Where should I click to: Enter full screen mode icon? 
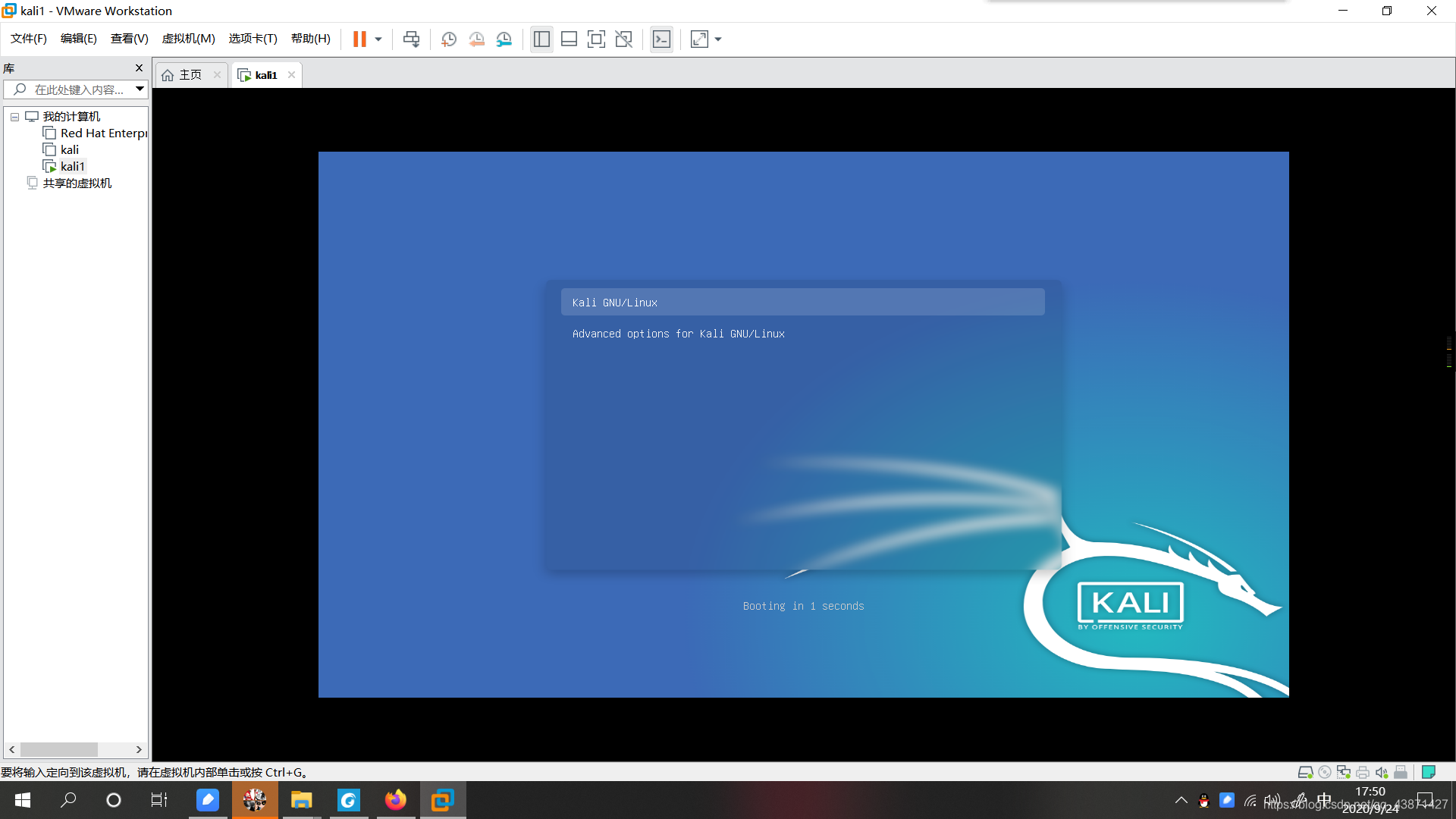tap(596, 39)
